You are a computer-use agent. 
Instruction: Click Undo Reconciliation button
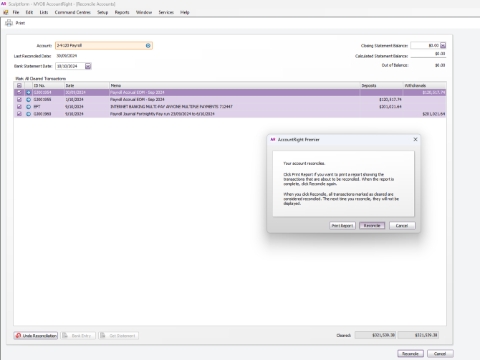[36, 336]
